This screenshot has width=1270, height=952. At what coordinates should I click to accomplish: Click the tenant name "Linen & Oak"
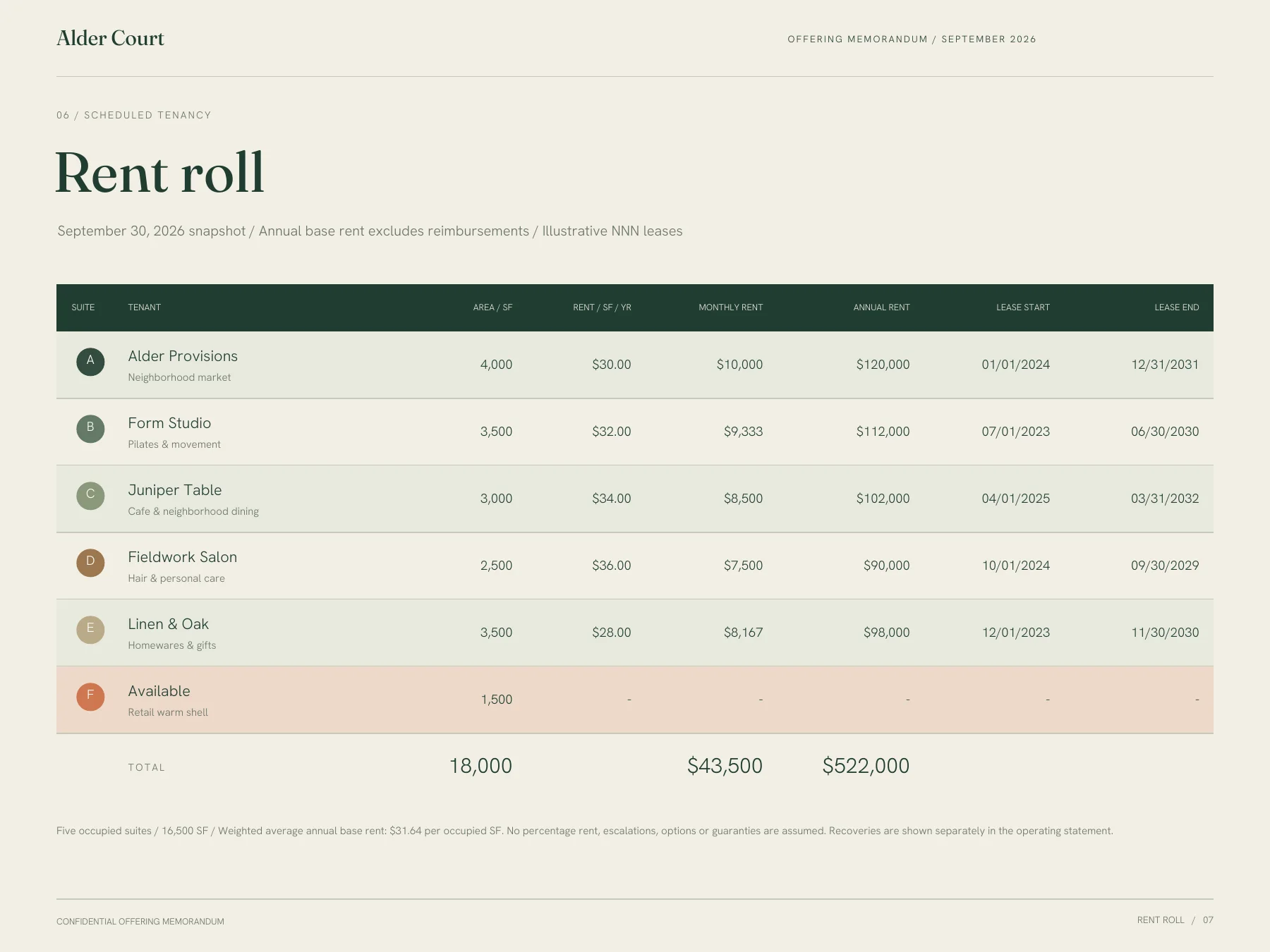click(x=169, y=624)
